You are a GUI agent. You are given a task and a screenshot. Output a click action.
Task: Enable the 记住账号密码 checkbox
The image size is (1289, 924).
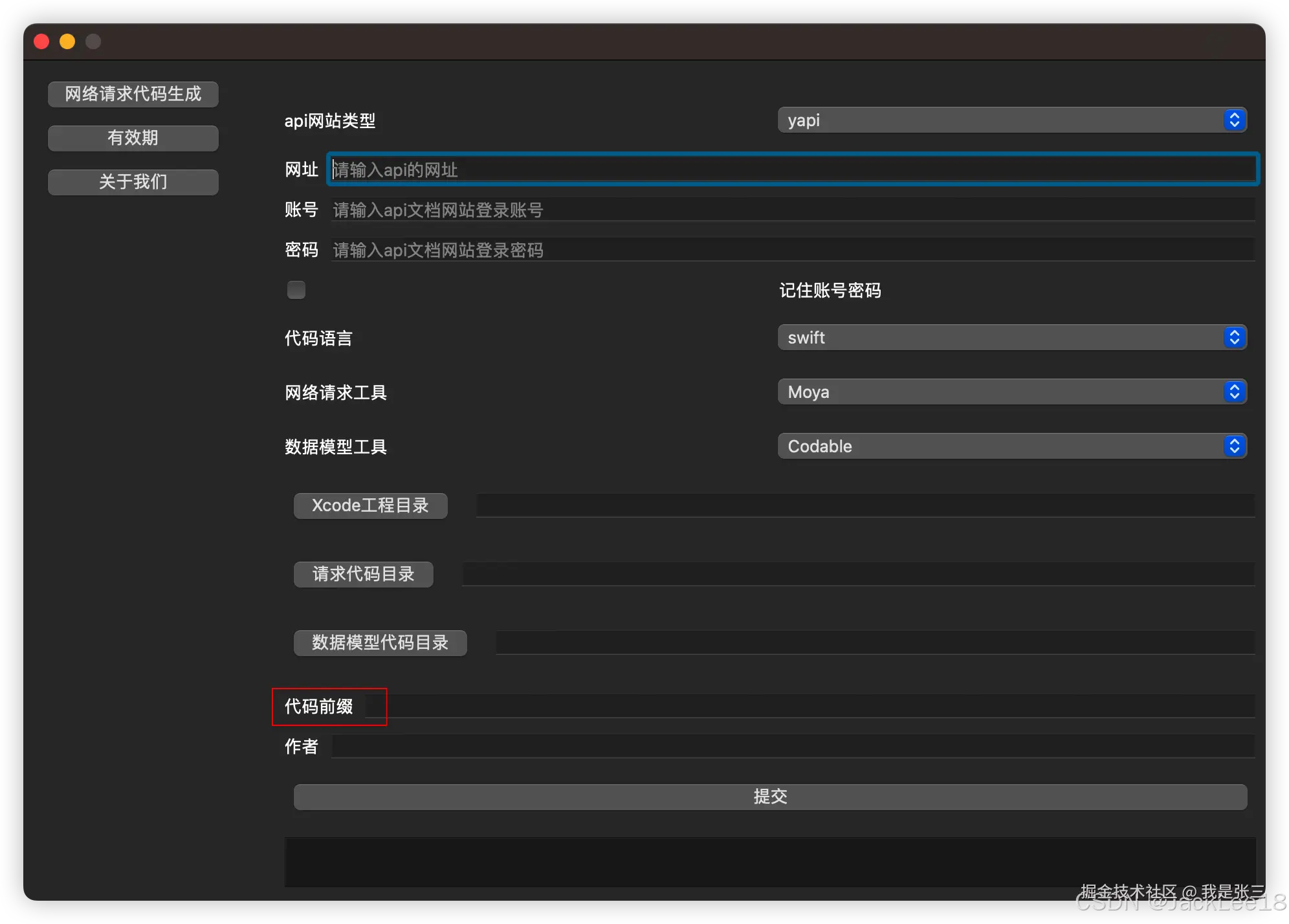296,289
